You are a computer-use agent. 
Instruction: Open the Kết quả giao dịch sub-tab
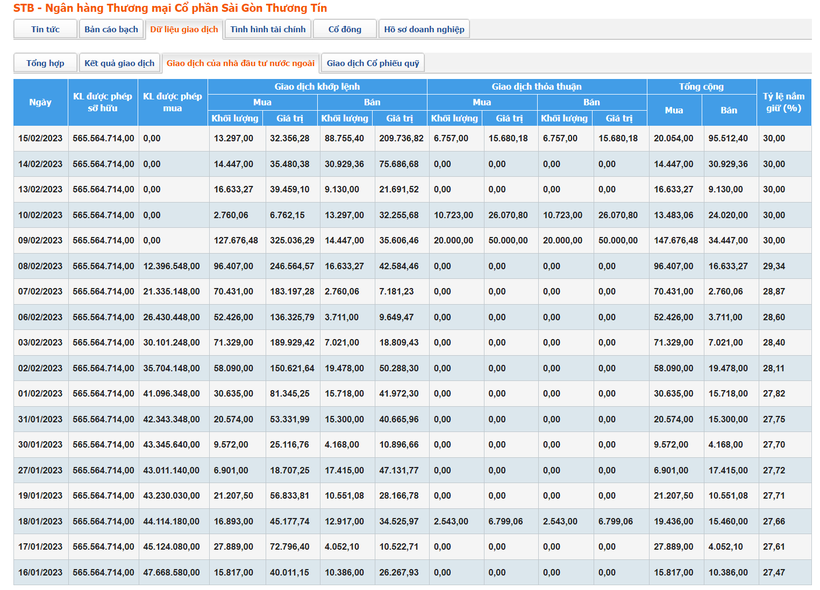[119, 63]
